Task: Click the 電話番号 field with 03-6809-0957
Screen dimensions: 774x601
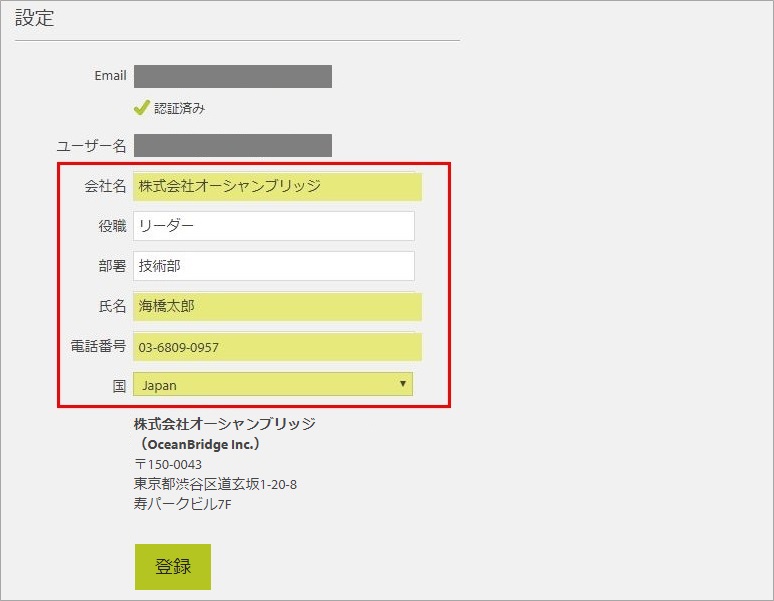Action: coord(277,346)
